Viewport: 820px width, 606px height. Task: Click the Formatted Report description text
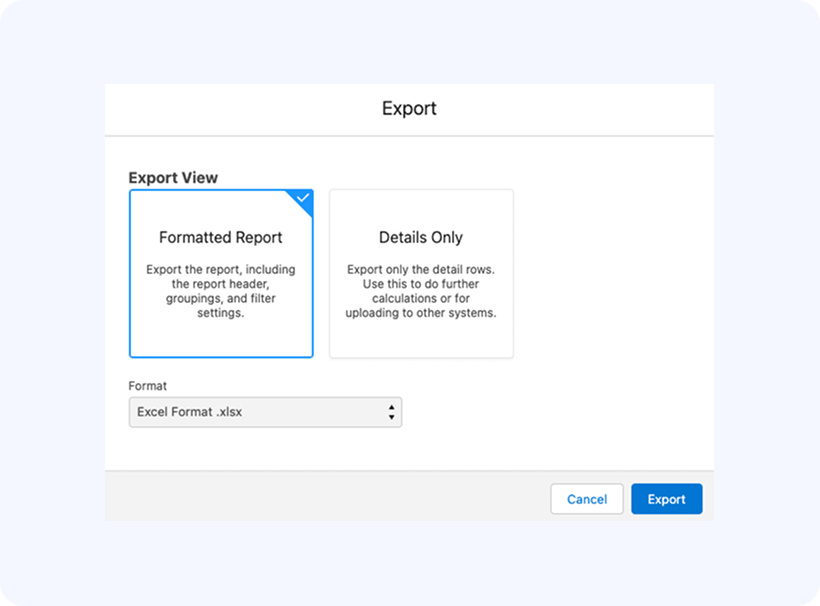point(221,291)
